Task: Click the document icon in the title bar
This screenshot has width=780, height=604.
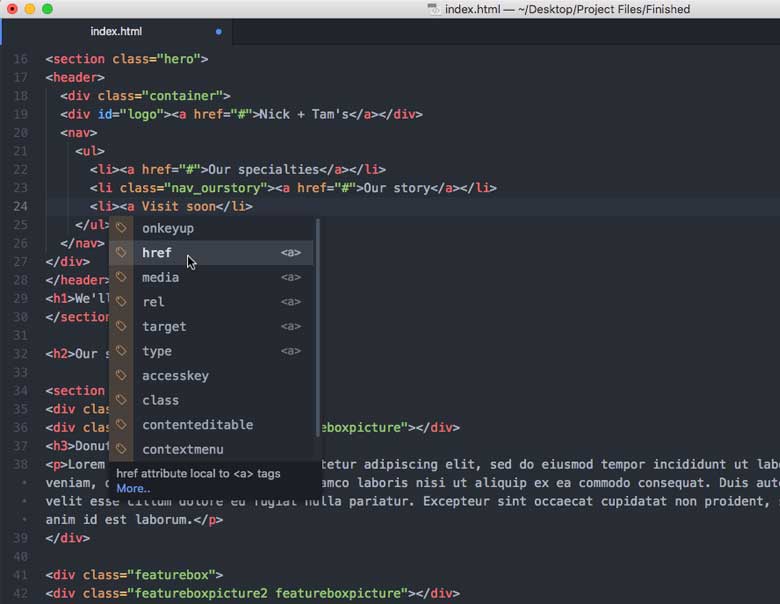Action: point(434,9)
